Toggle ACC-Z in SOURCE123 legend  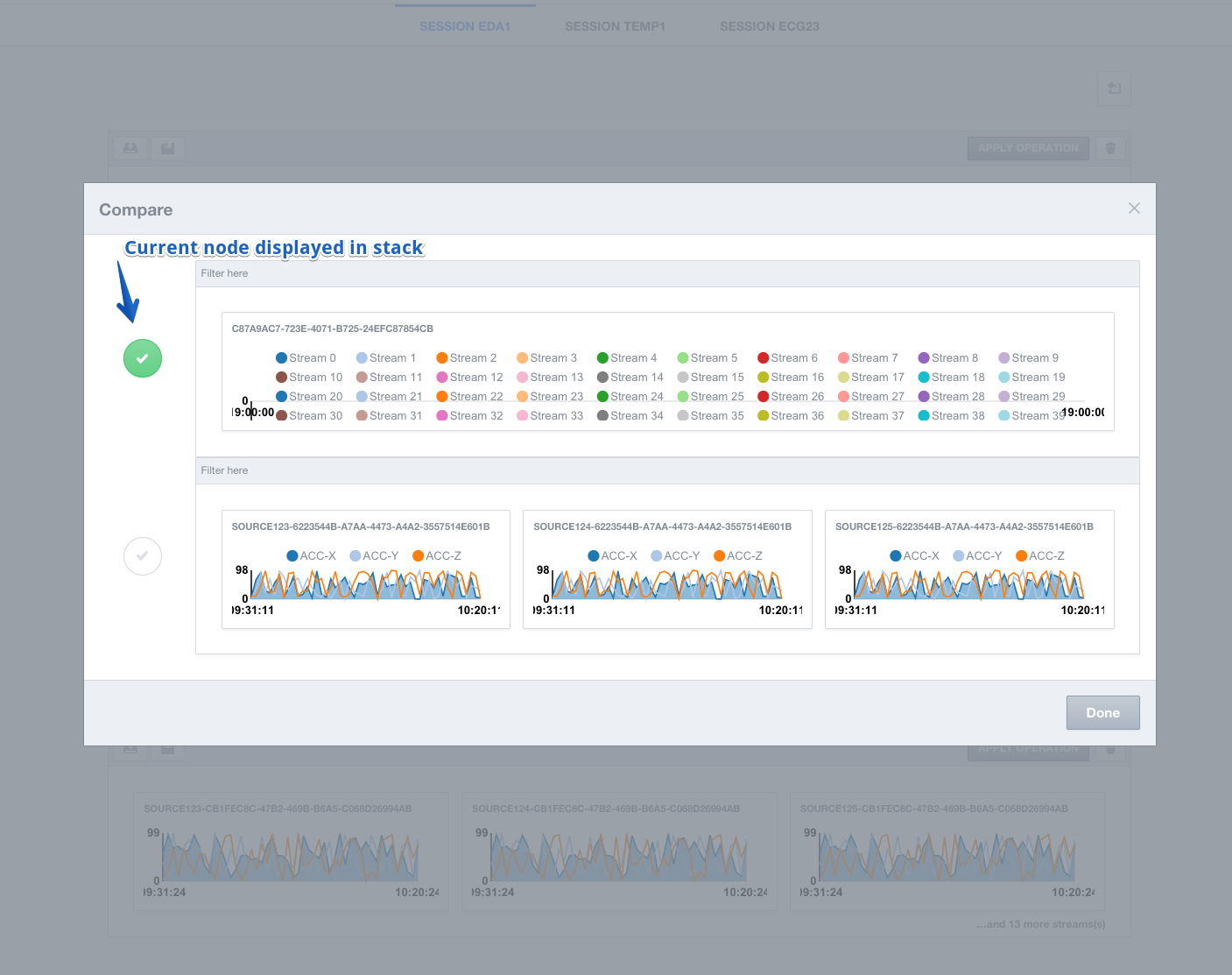(x=437, y=555)
